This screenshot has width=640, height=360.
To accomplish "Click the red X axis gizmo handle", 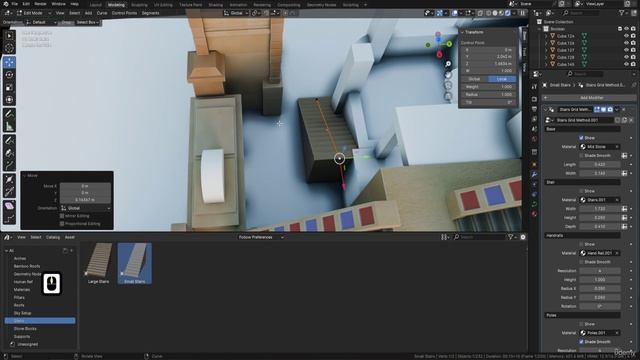I will tap(439, 54).
